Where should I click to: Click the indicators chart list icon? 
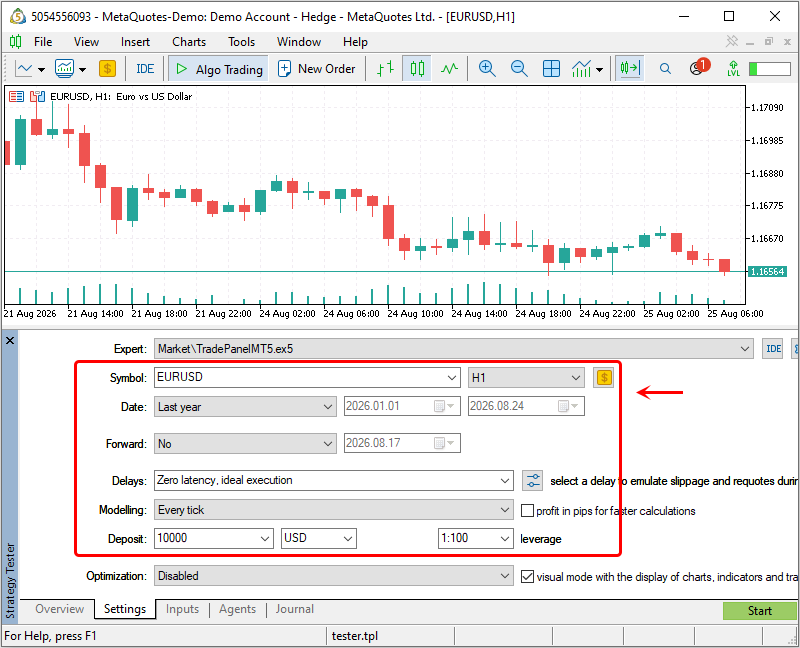65,68
